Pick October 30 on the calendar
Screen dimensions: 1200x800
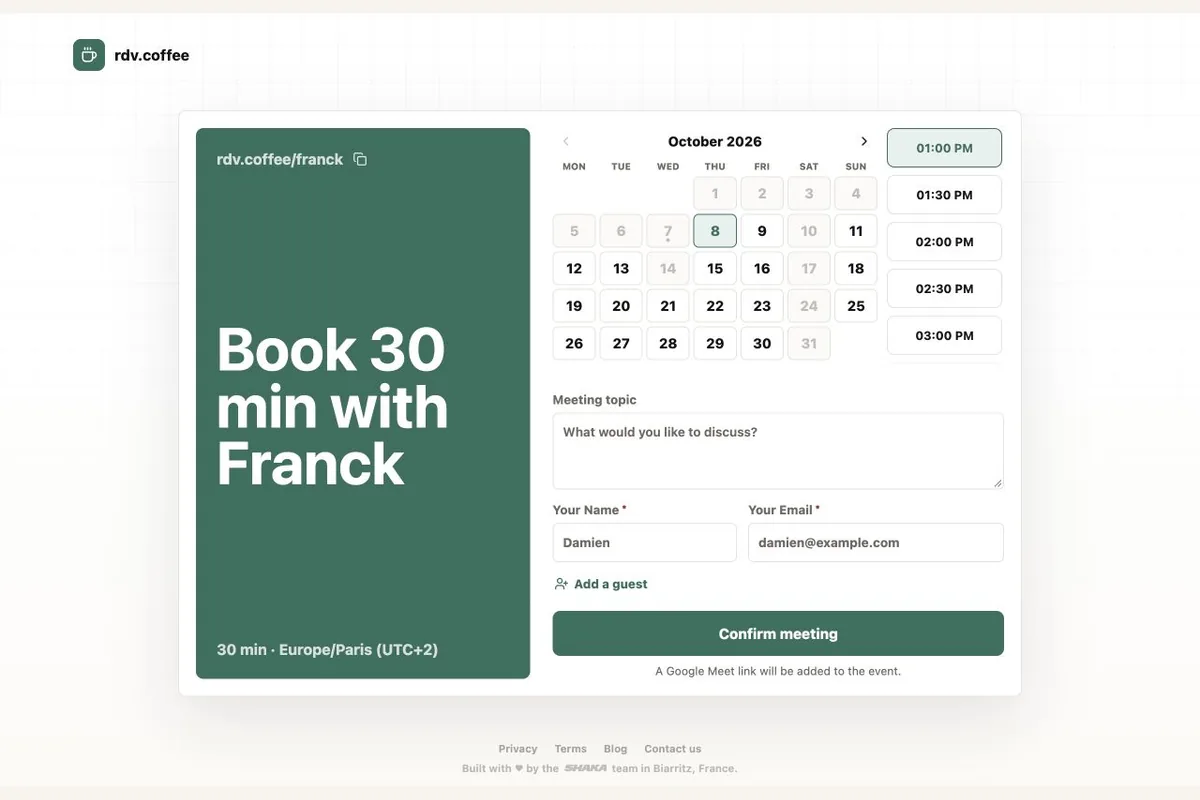pos(762,343)
